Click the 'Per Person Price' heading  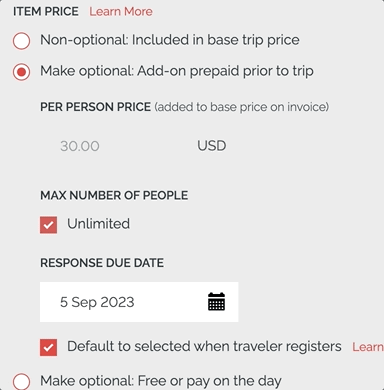95,107
